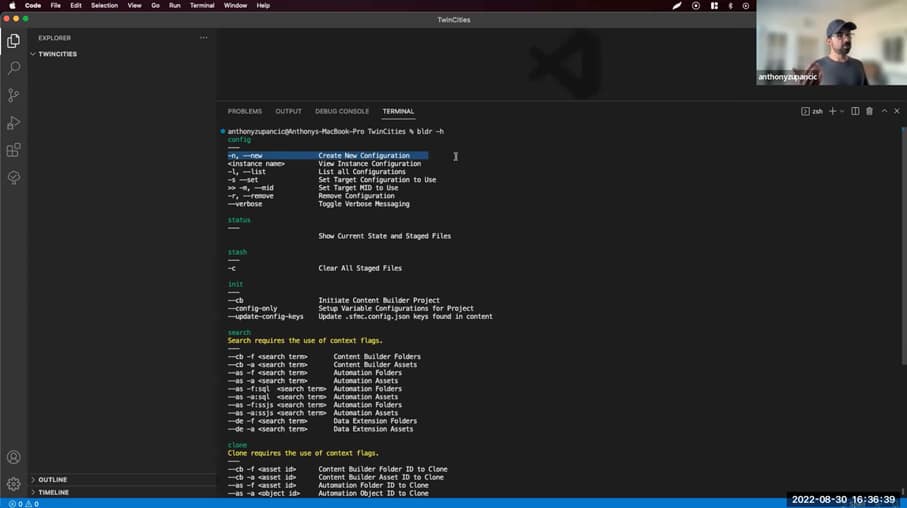
Task: Expand the TIMELINE section
Action: (53, 492)
